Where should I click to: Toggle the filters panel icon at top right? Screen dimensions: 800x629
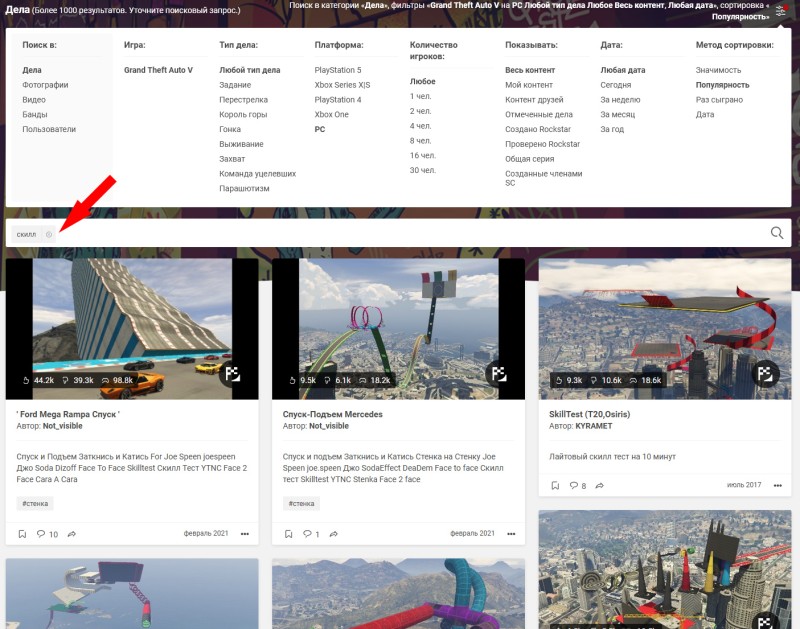[781, 10]
